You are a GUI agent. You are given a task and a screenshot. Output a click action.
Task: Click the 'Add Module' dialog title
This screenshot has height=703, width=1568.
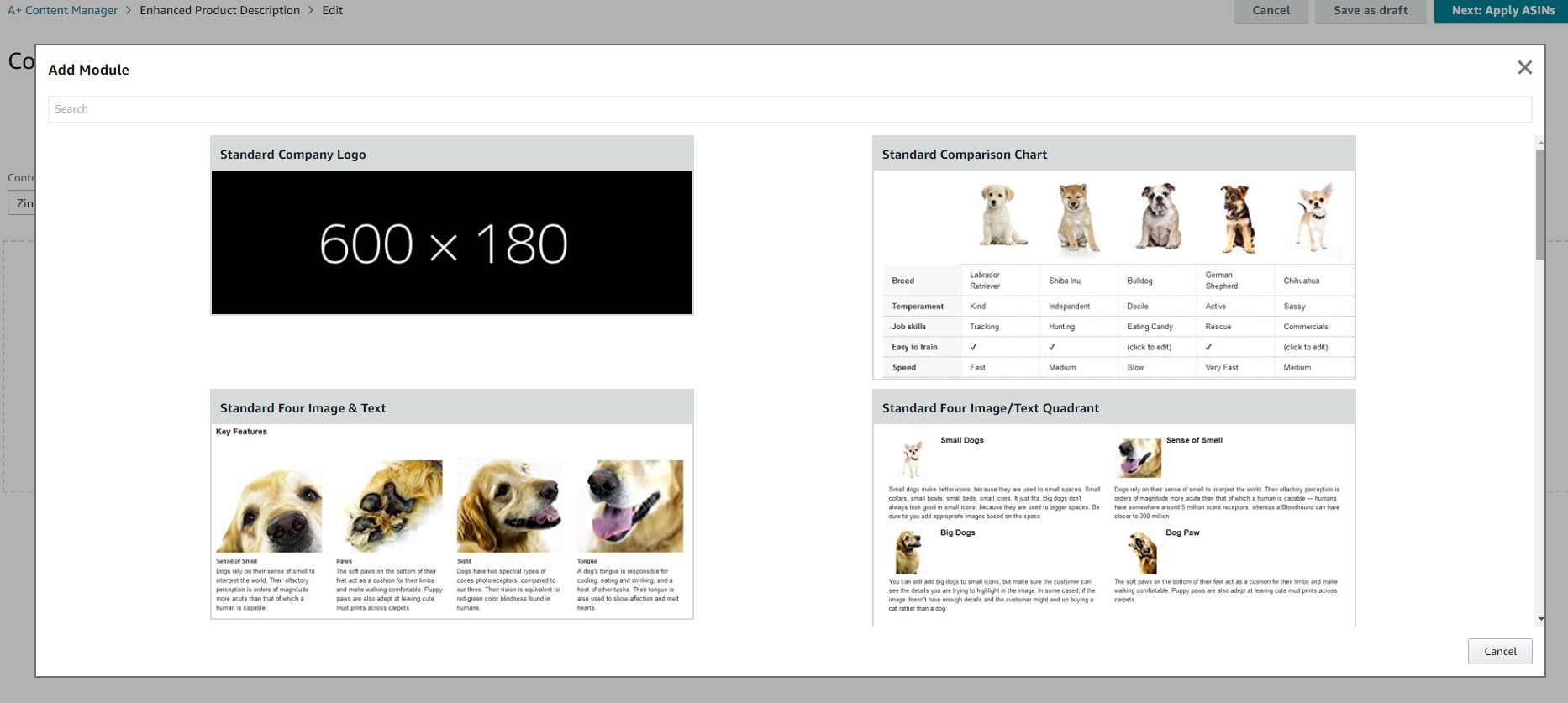pyautogui.click(x=88, y=70)
